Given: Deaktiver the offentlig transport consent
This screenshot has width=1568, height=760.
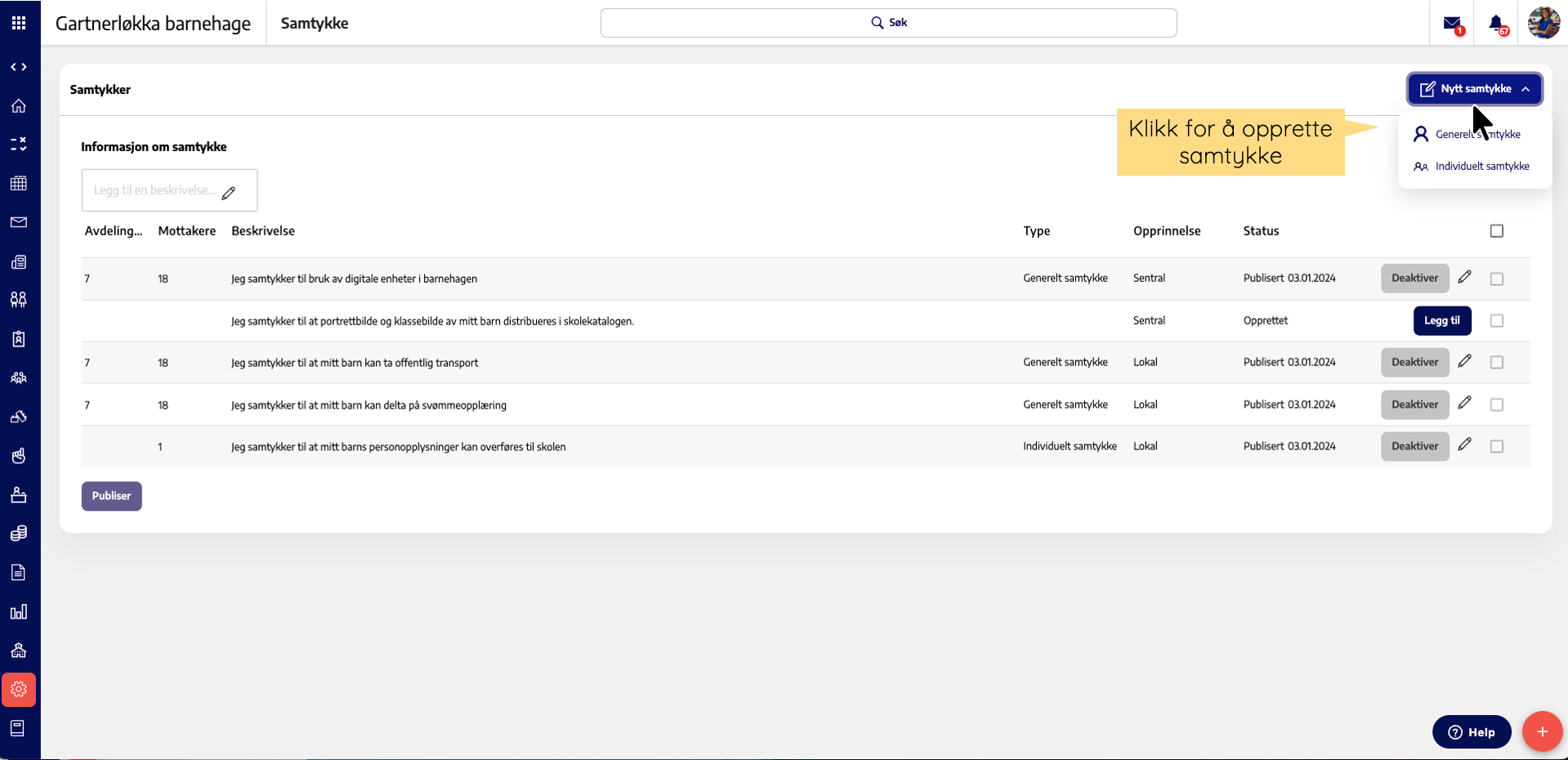Looking at the screenshot, I should click(x=1414, y=362).
